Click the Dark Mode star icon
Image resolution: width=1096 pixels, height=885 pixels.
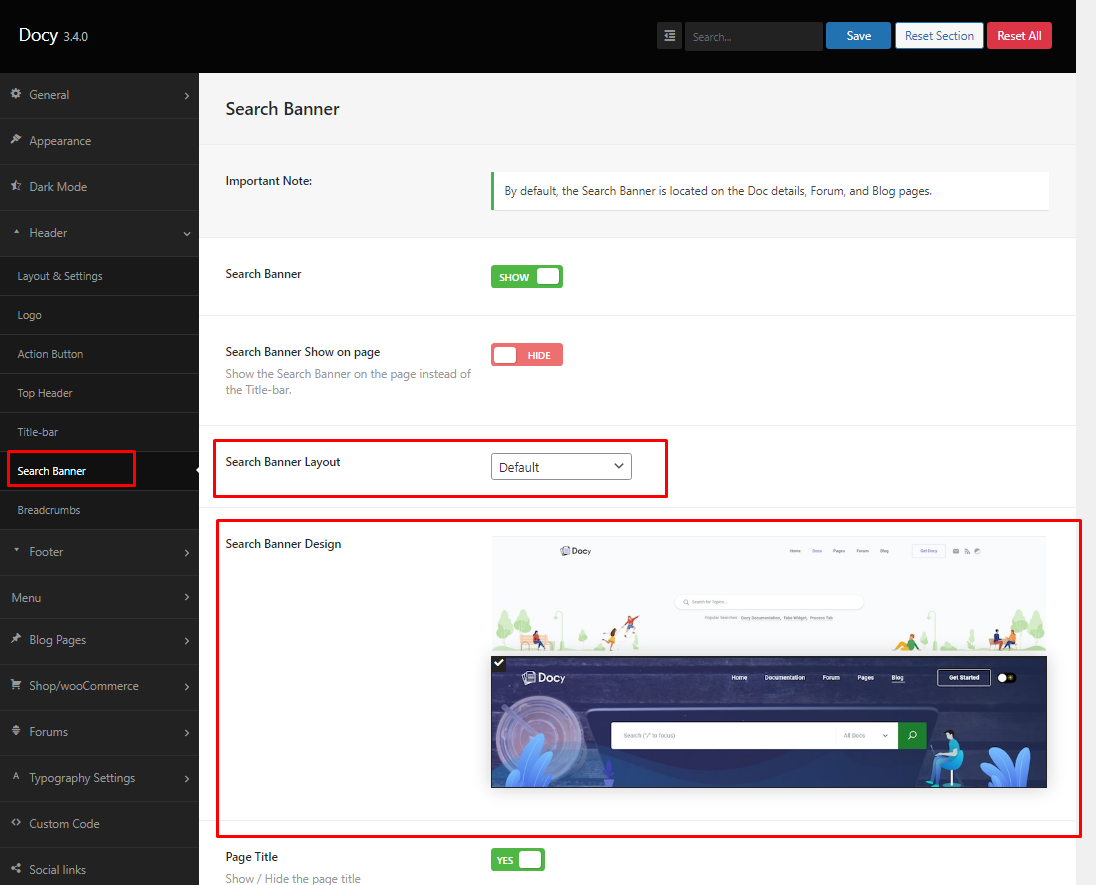[16, 185]
